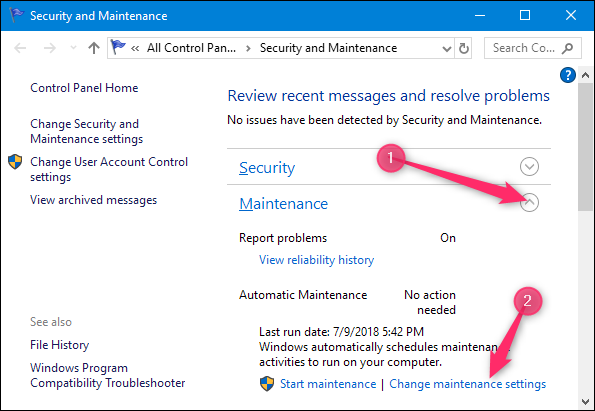Open the View reliability history link
Image resolution: width=595 pixels, height=411 pixels.
(316, 260)
